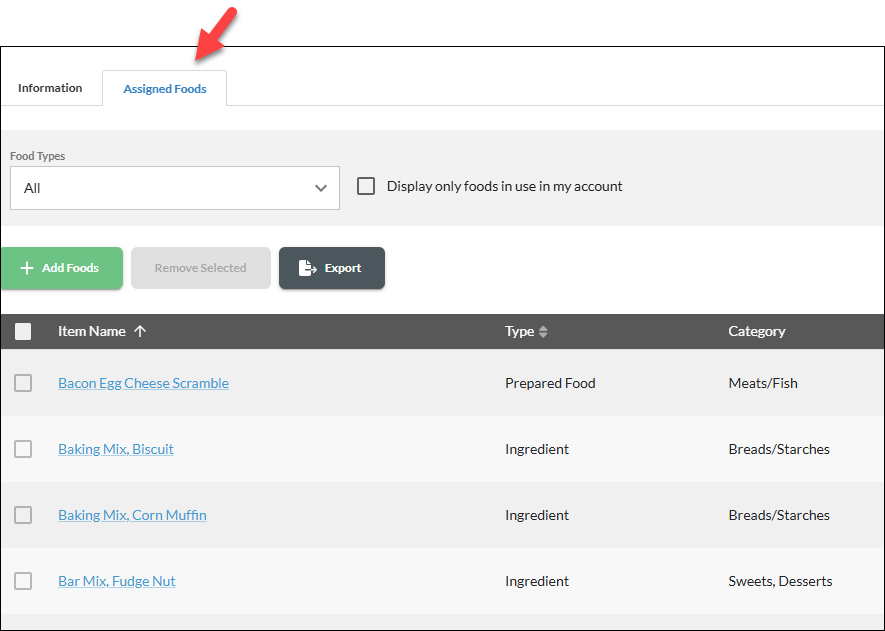Click the Item Name column header text
The height and width of the screenshot is (631, 885).
tap(91, 331)
